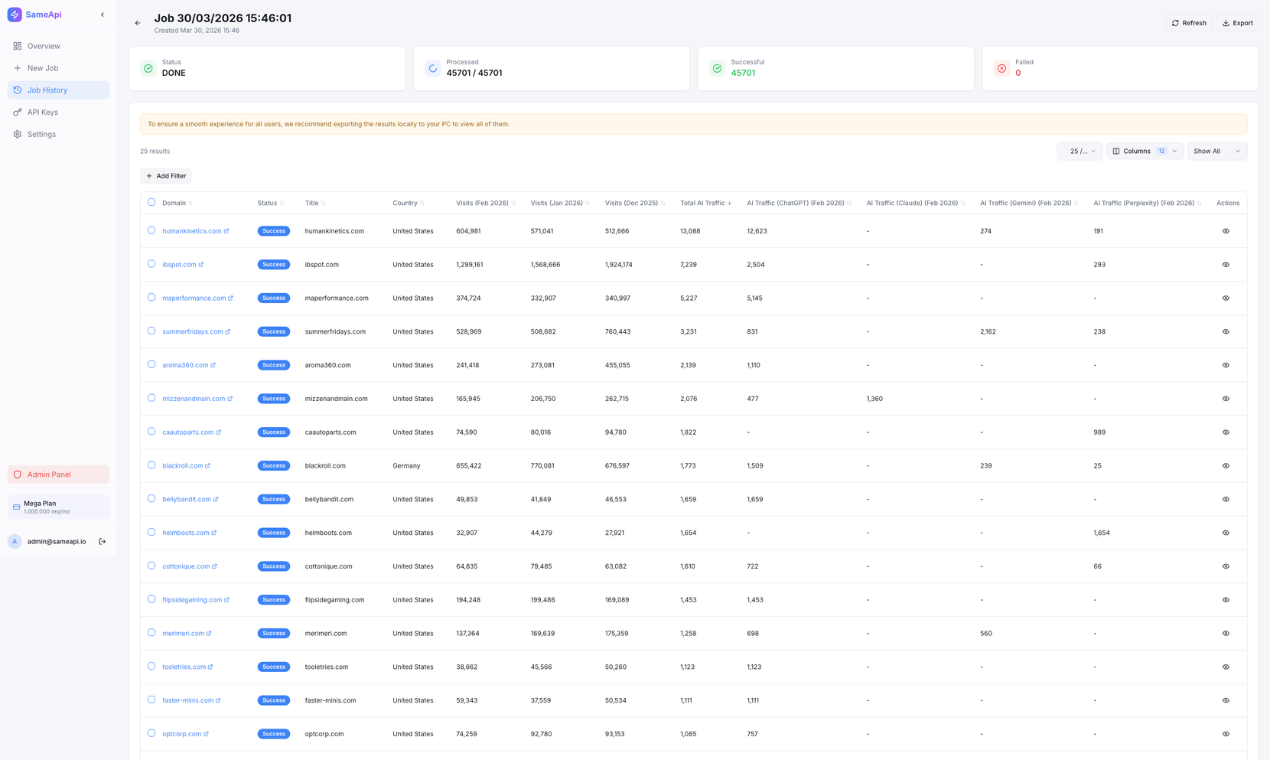Open the Columns selector dropdown
The image size is (1270, 760).
1145,151
